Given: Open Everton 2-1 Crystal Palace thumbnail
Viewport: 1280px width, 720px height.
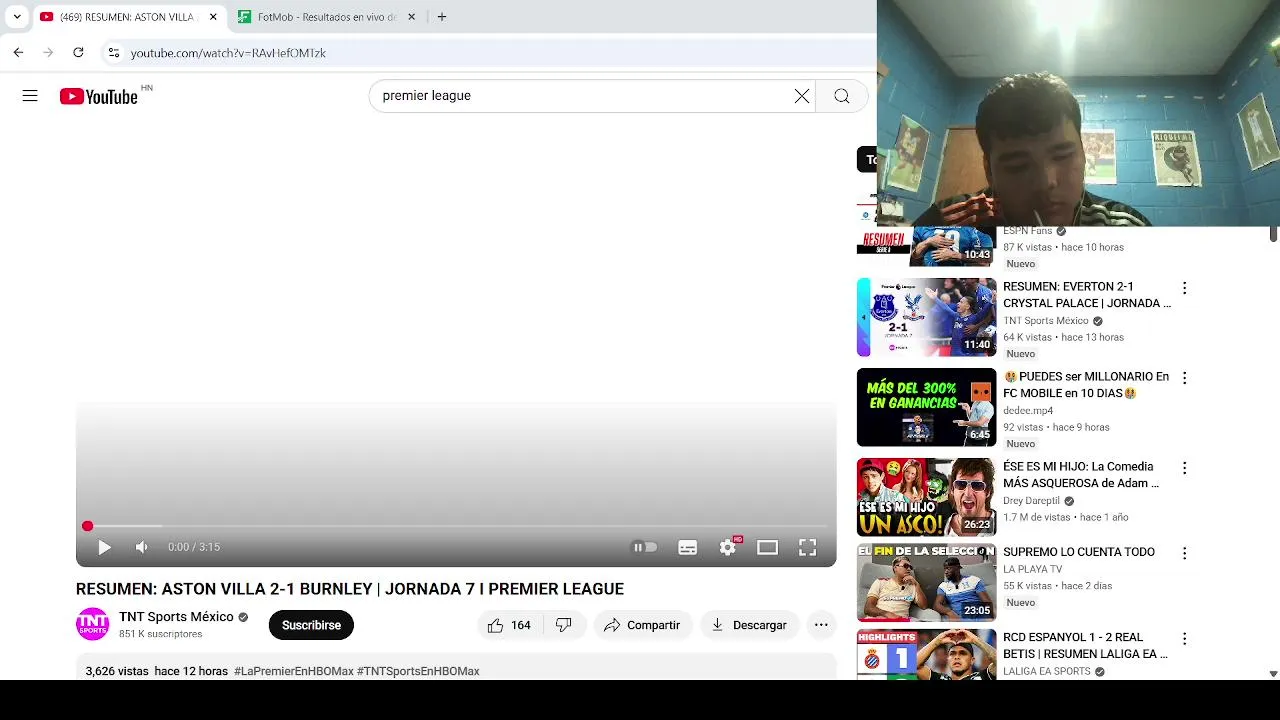Looking at the screenshot, I should pos(926,317).
